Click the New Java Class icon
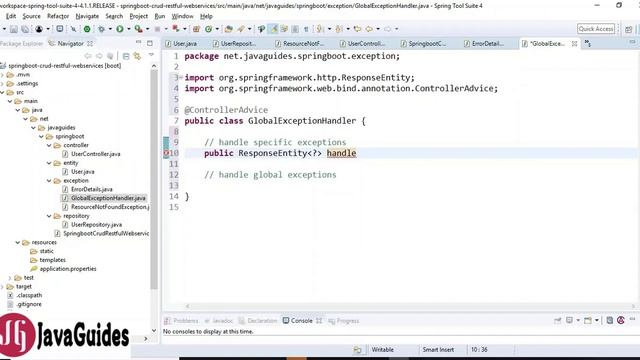Screen dimensions: 640x360 tap(209, 29)
